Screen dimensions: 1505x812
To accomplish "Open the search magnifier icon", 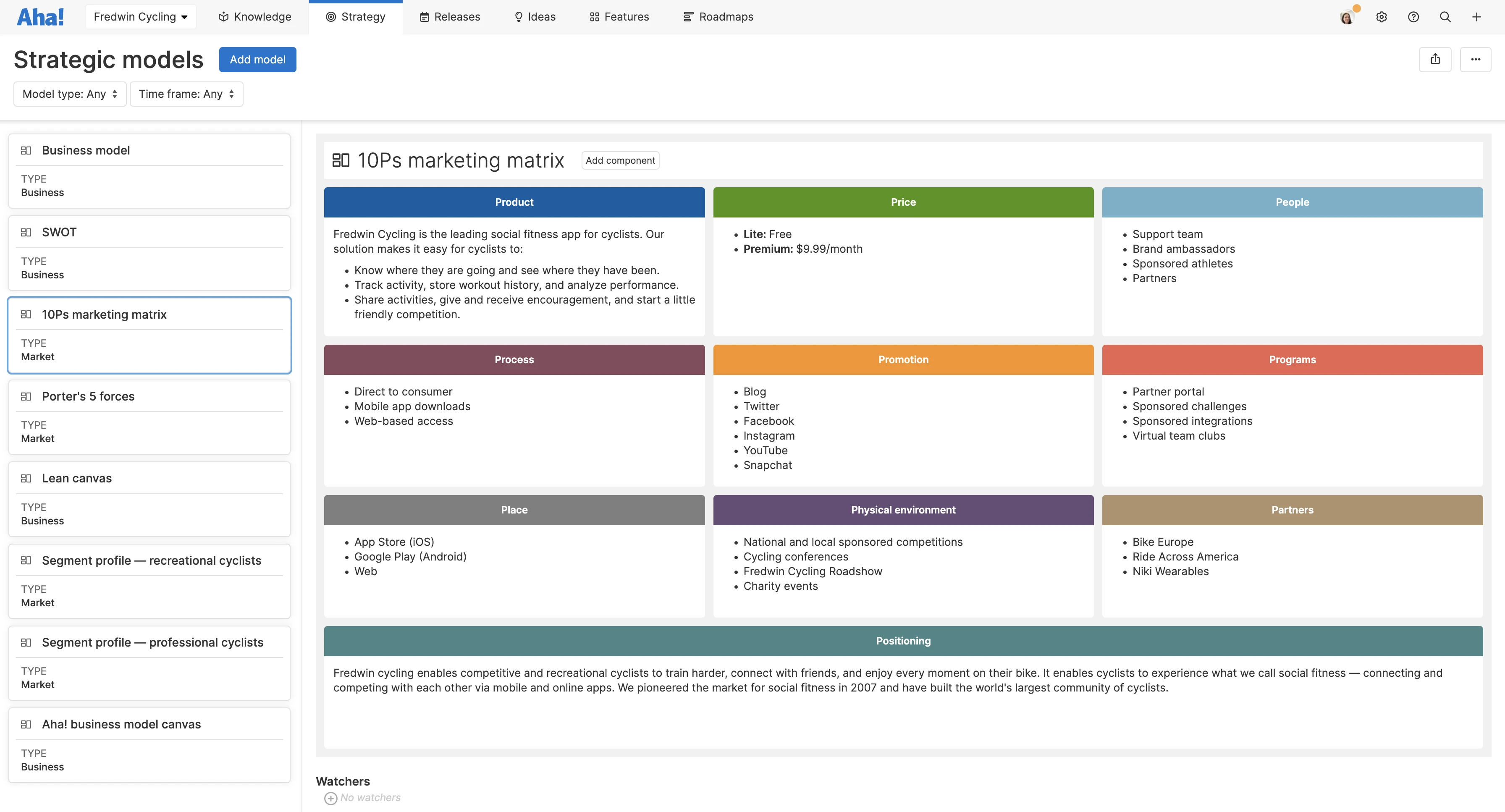I will [x=1445, y=17].
